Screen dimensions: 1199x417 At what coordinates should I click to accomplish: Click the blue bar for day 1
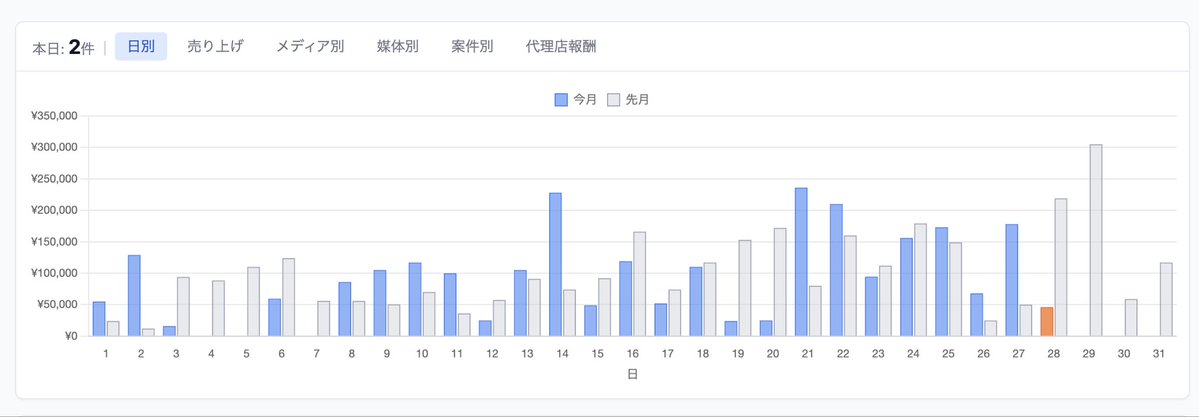[x=99, y=319]
